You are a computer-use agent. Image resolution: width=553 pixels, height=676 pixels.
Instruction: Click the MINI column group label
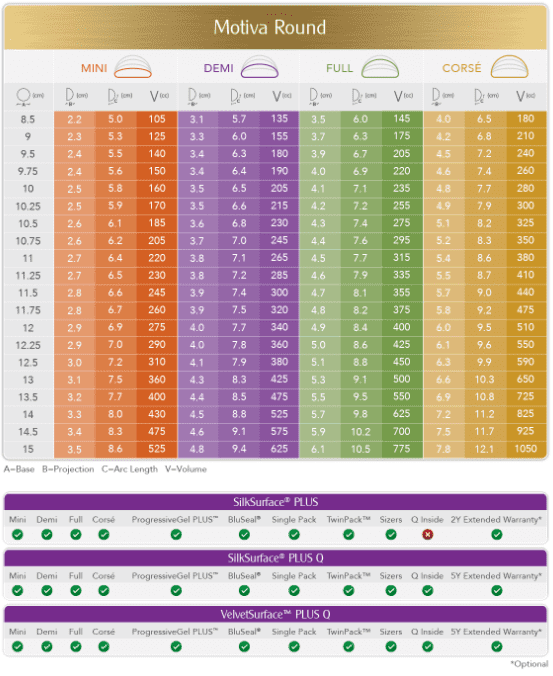click(94, 68)
